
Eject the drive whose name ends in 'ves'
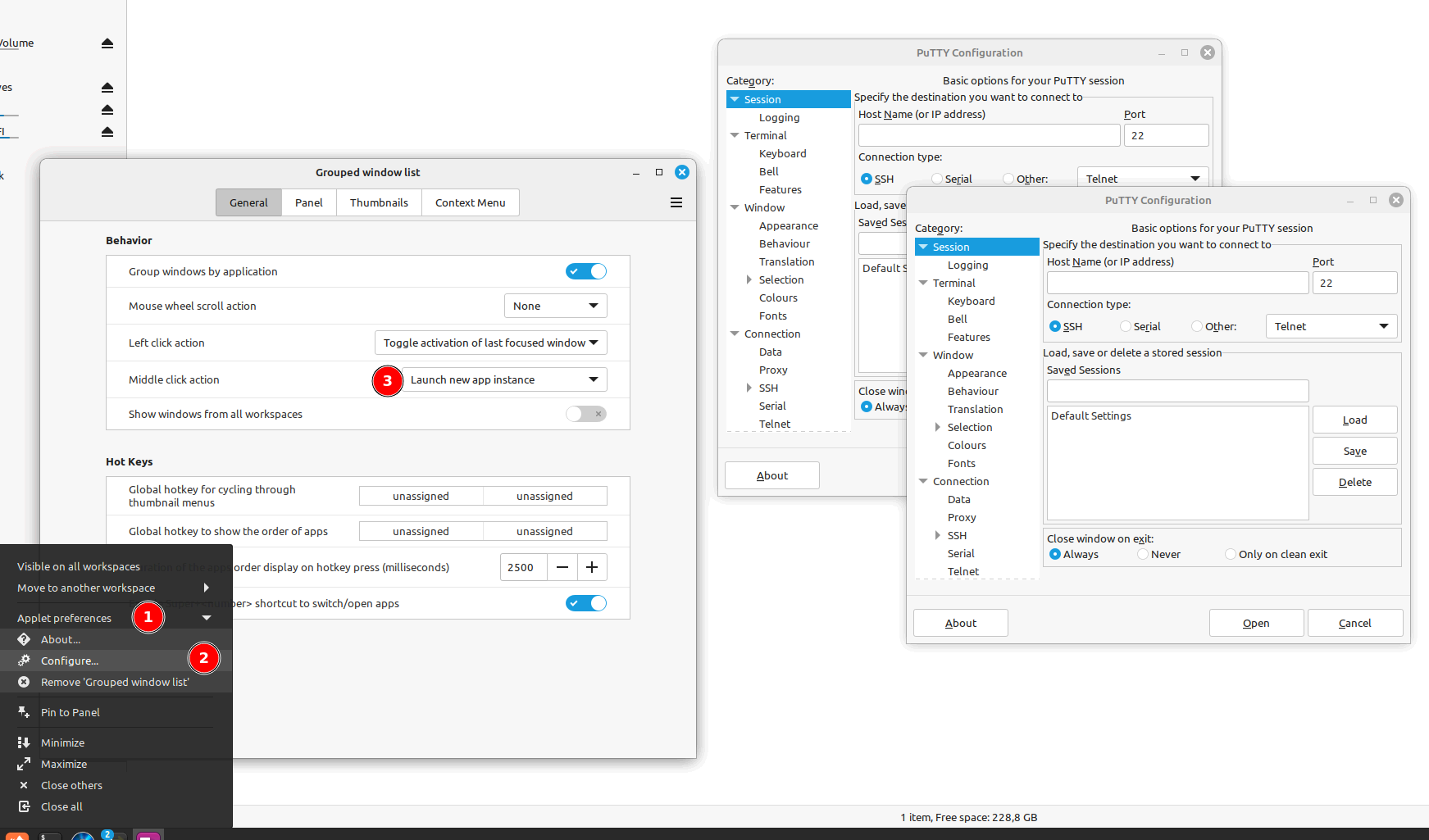pos(107,88)
